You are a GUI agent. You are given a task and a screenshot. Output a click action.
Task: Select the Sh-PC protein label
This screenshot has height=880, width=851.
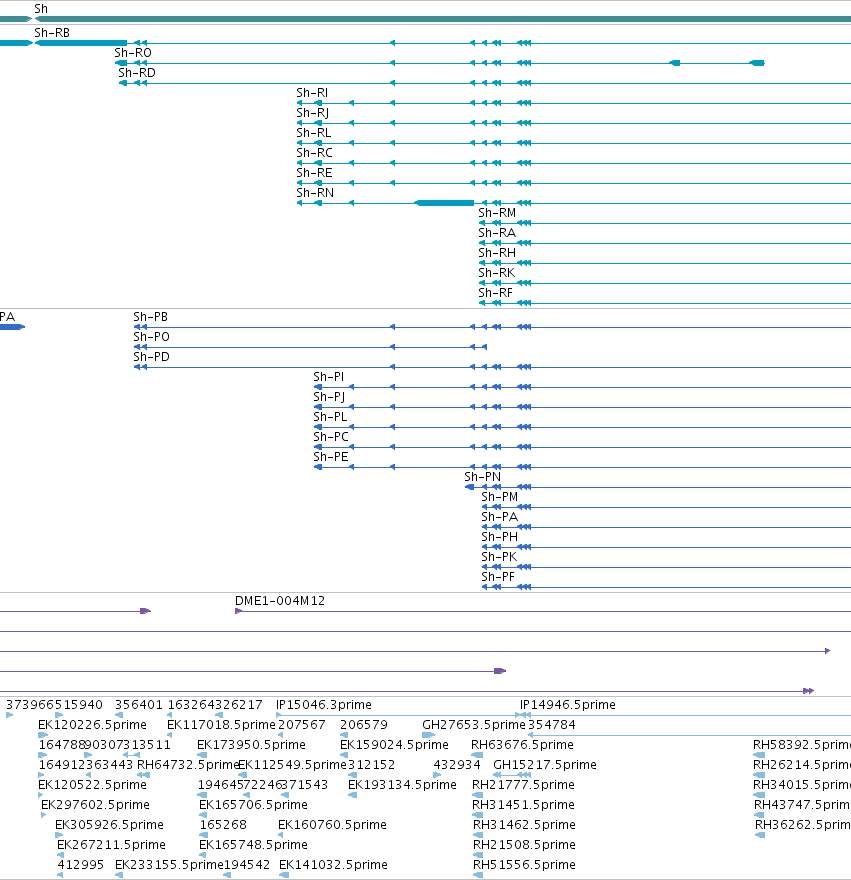coord(331,437)
